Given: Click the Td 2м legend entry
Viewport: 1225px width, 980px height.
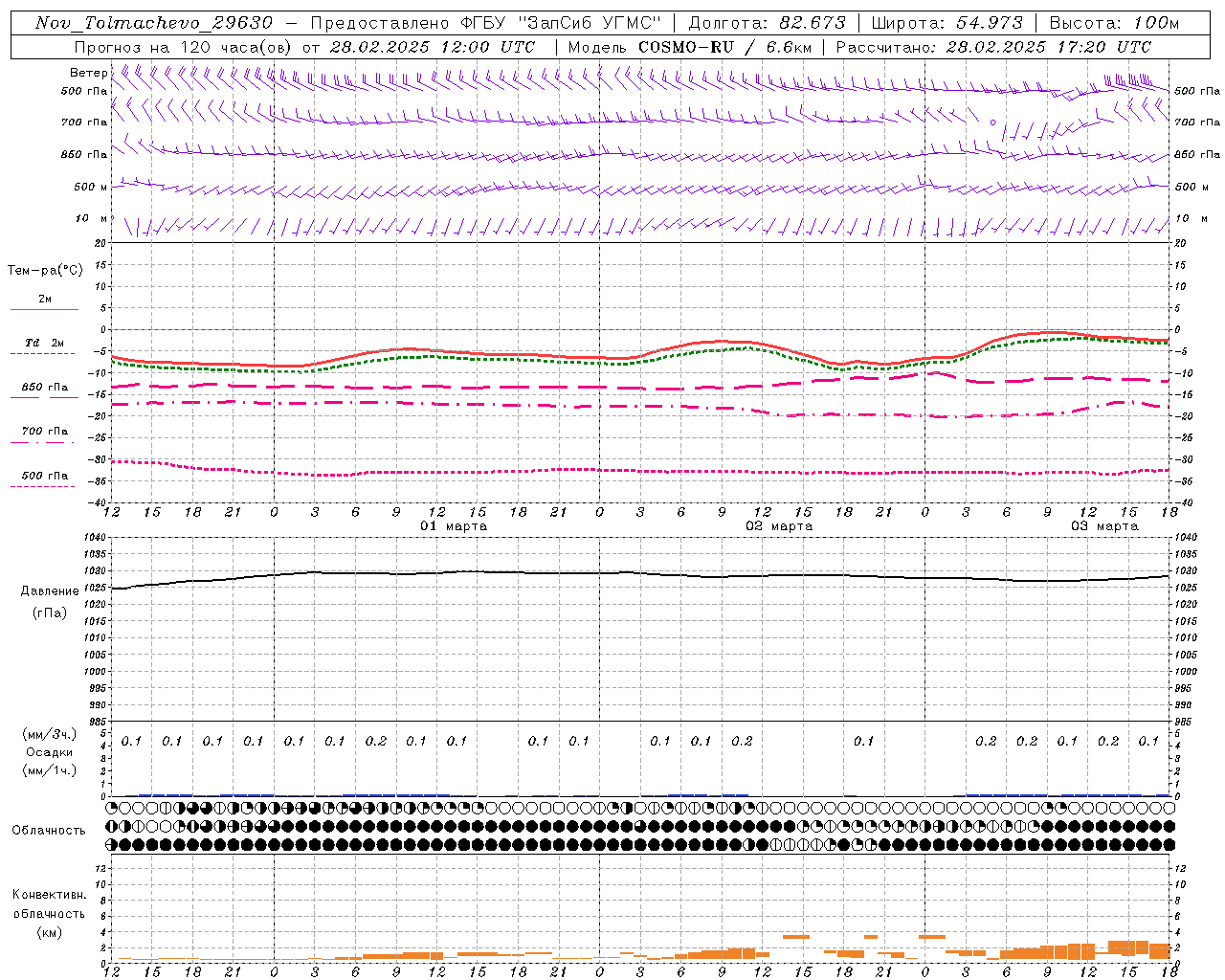Looking at the screenshot, I should pyautogui.click(x=44, y=343).
